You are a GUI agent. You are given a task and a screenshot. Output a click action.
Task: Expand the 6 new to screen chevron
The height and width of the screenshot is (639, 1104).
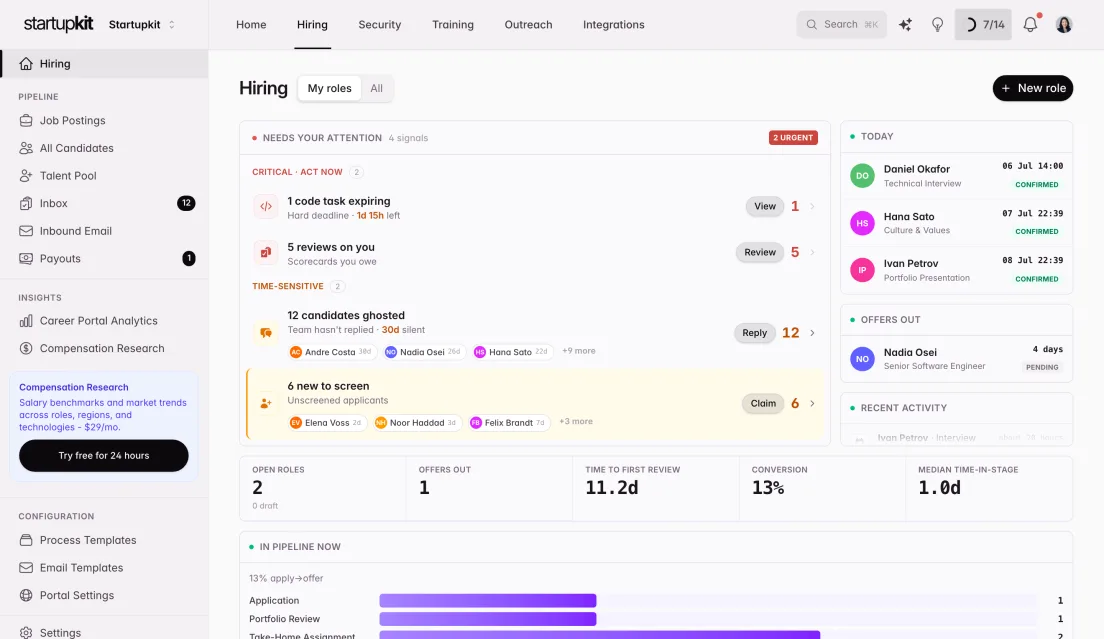(812, 403)
